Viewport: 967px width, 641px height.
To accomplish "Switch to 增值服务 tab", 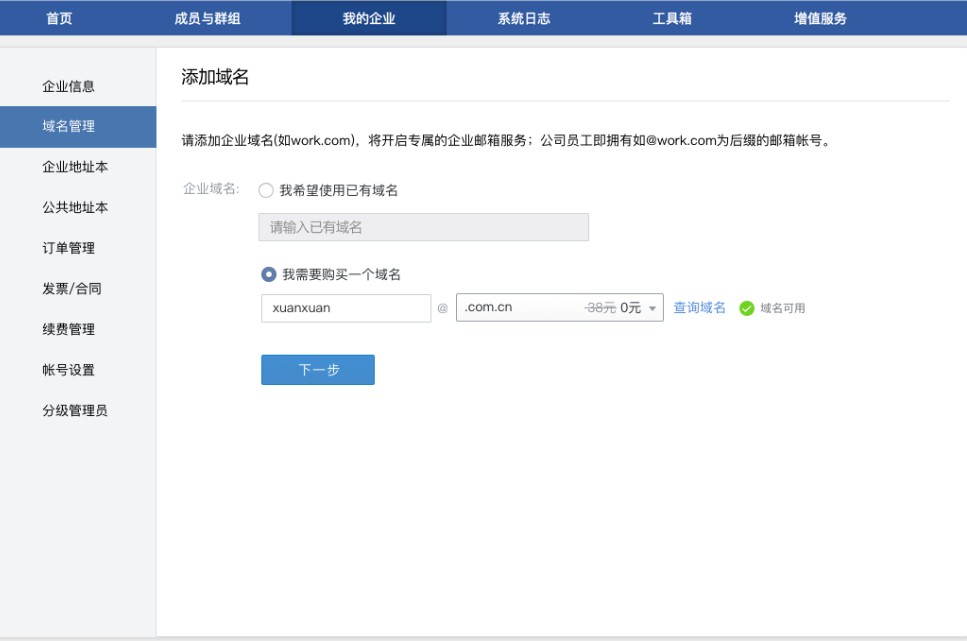I will coord(820,18).
